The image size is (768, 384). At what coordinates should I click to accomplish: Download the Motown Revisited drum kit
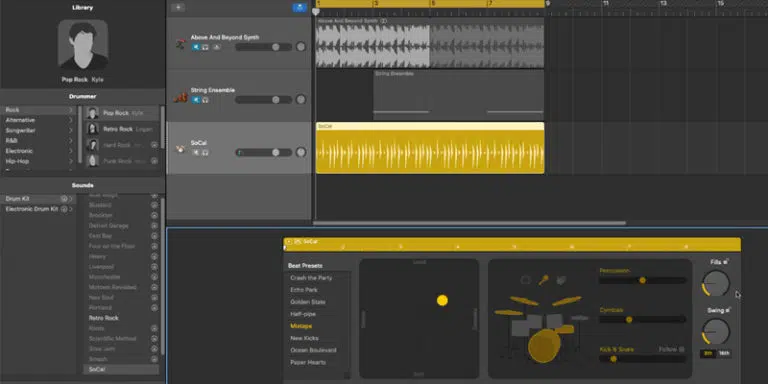(154, 288)
